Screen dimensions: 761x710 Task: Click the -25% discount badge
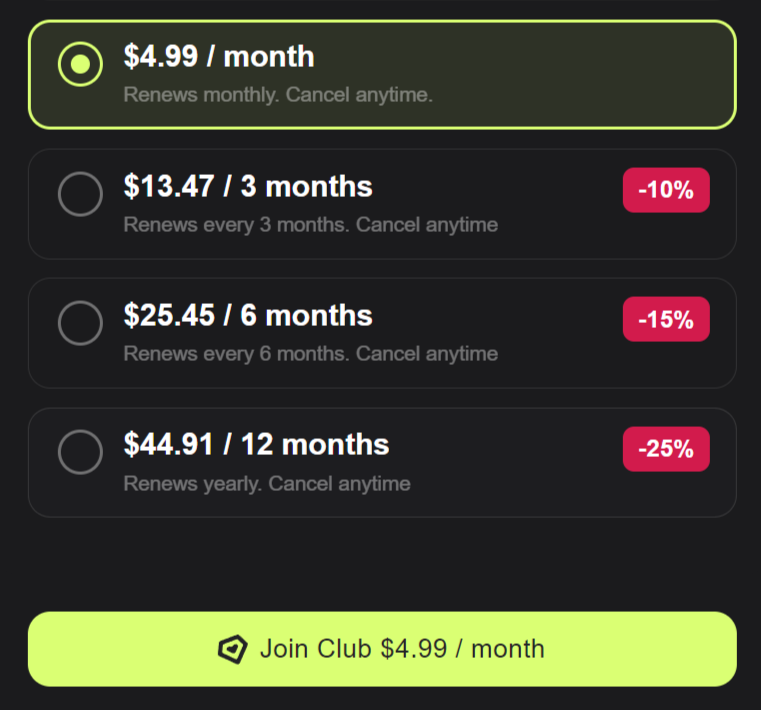tap(666, 449)
